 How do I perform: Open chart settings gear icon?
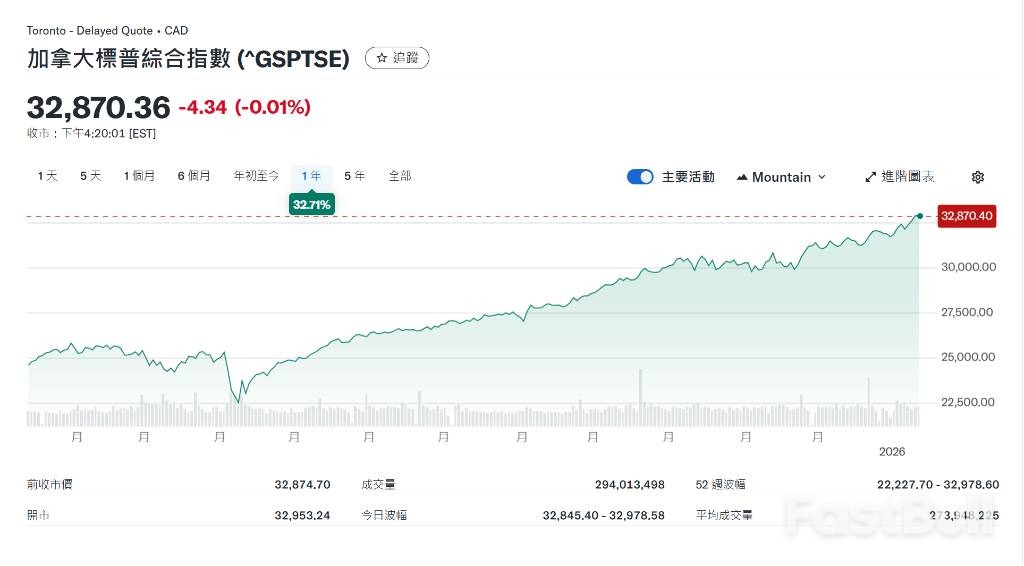pyautogui.click(x=978, y=177)
